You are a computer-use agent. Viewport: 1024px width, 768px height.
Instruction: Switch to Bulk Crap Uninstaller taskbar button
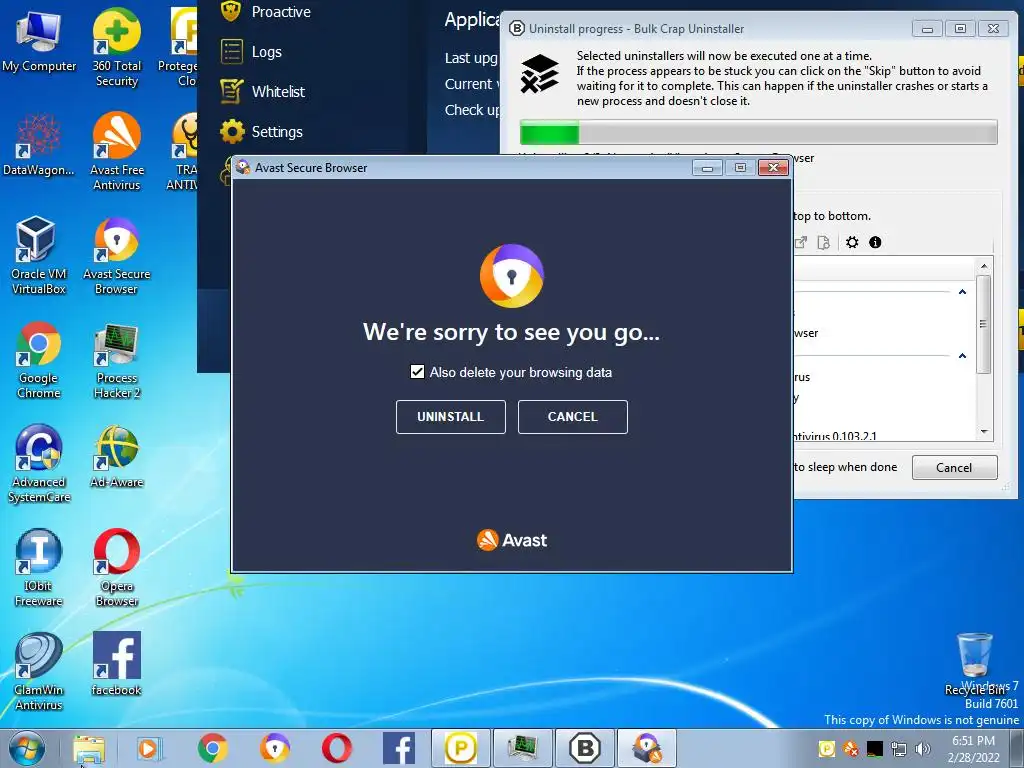click(584, 748)
